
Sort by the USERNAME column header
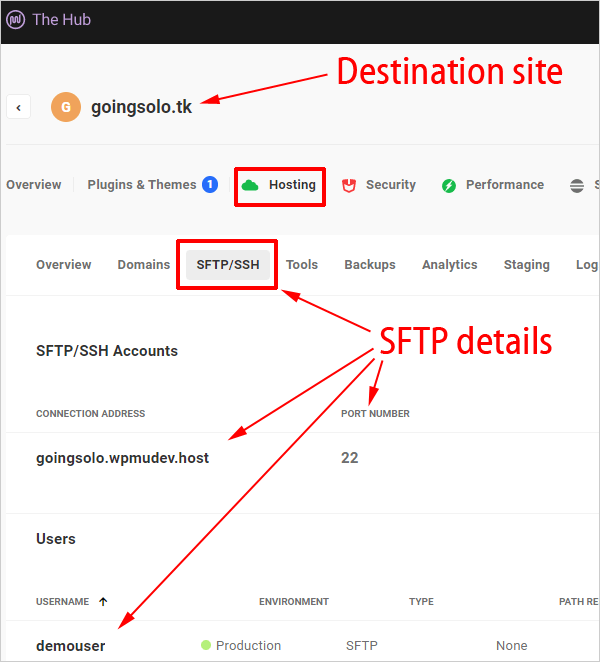tap(62, 602)
